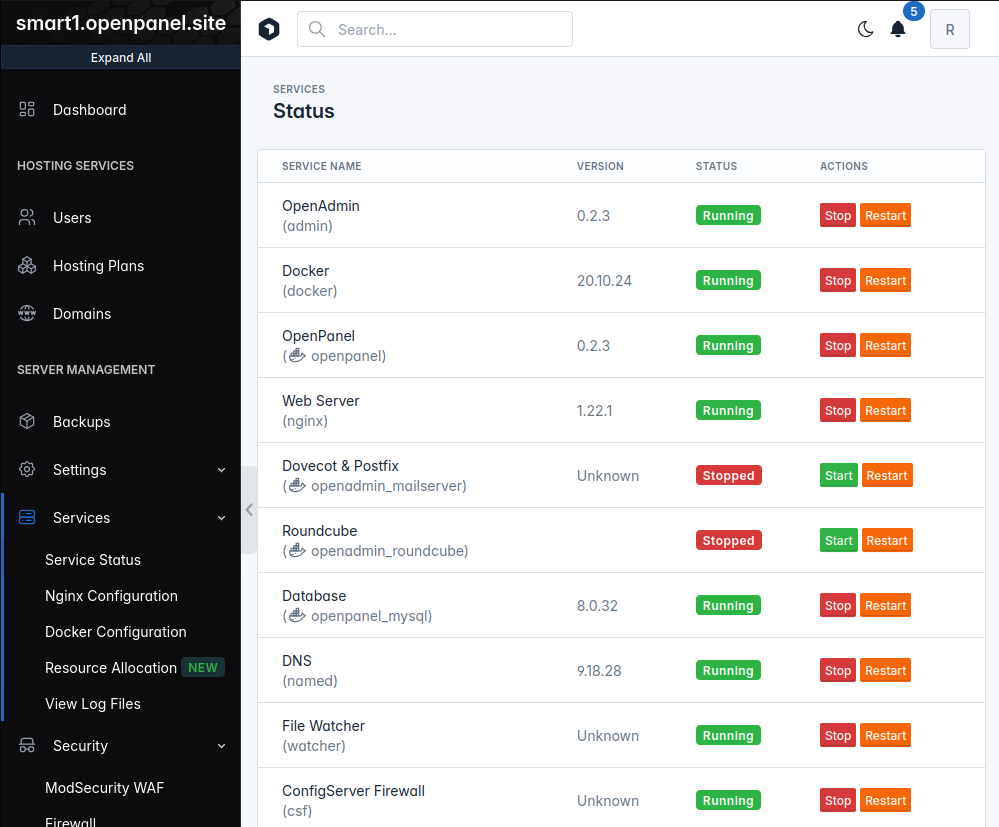Open the Dashboard sidebar icon
The width and height of the screenshot is (999, 827).
click(x=27, y=110)
